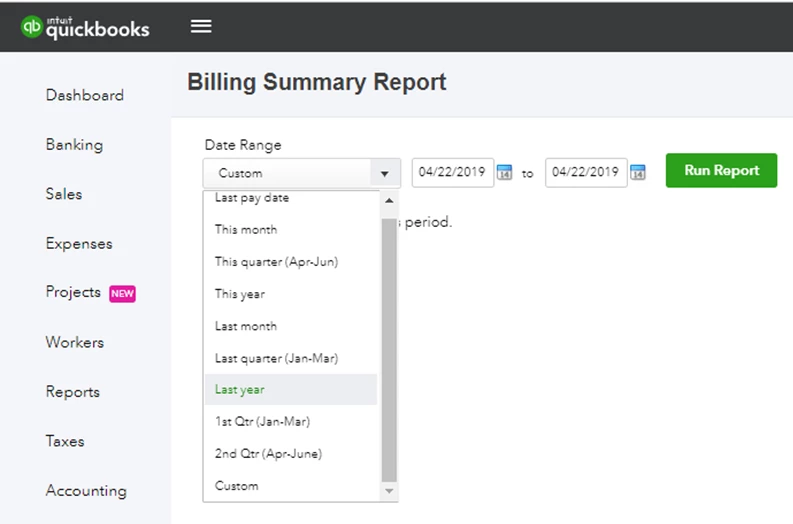This screenshot has height=524, width=793.
Task: Click the green Run Report button
Action: [721, 170]
